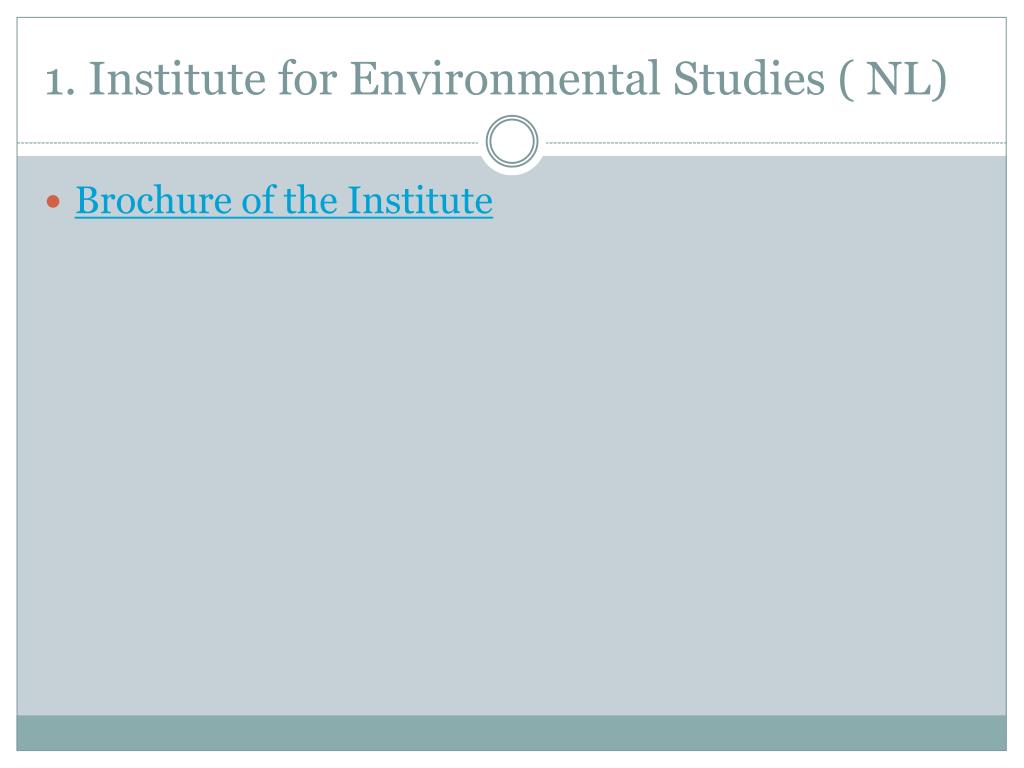Click the slide title text
Image resolution: width=1024 pixels, height=768 pixels.
[496, 79]
